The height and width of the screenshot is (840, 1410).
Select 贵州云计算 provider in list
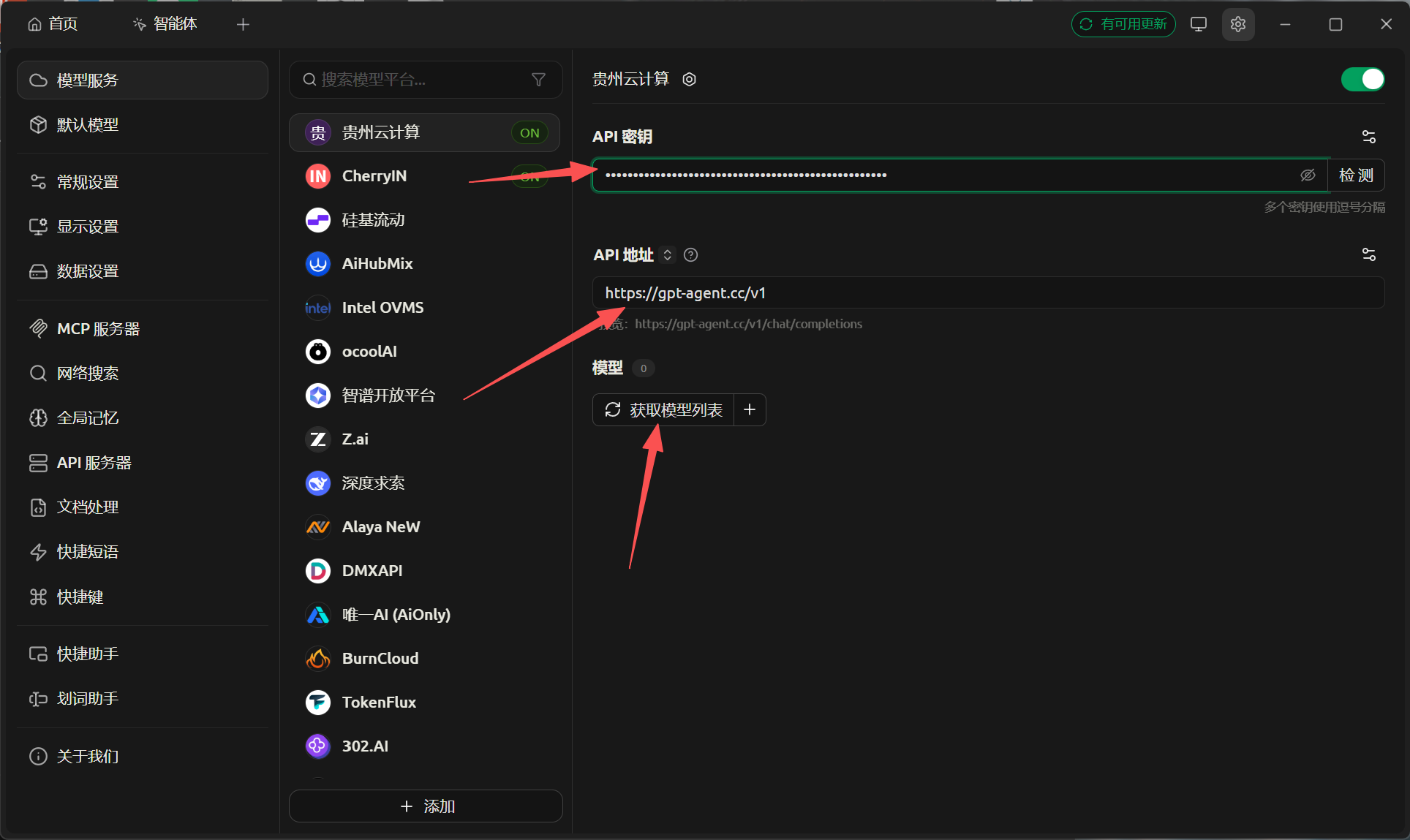pyautogui.click(x=425, y=132)
